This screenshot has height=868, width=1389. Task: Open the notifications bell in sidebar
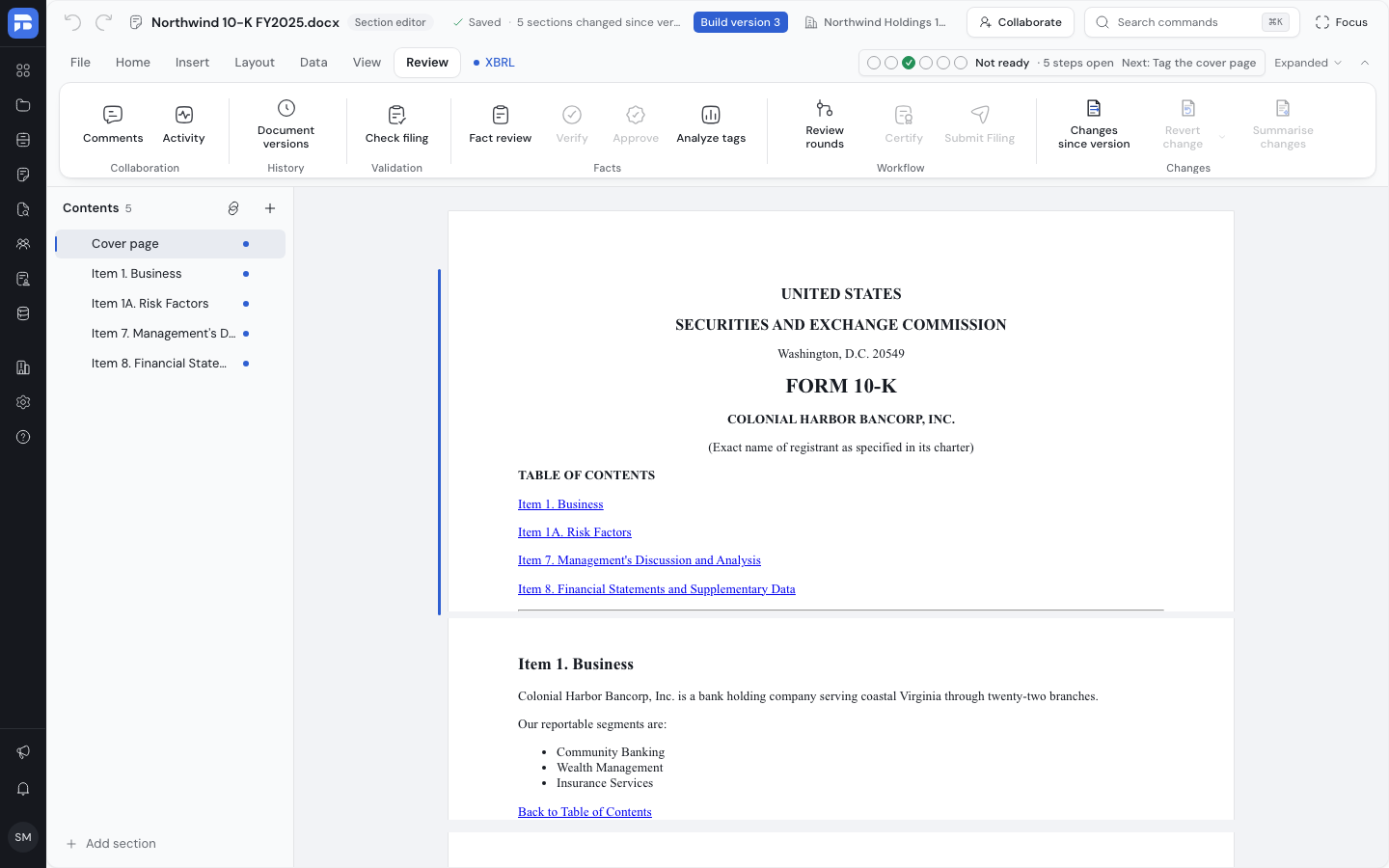pyautogui.click(x=23, y=789)
